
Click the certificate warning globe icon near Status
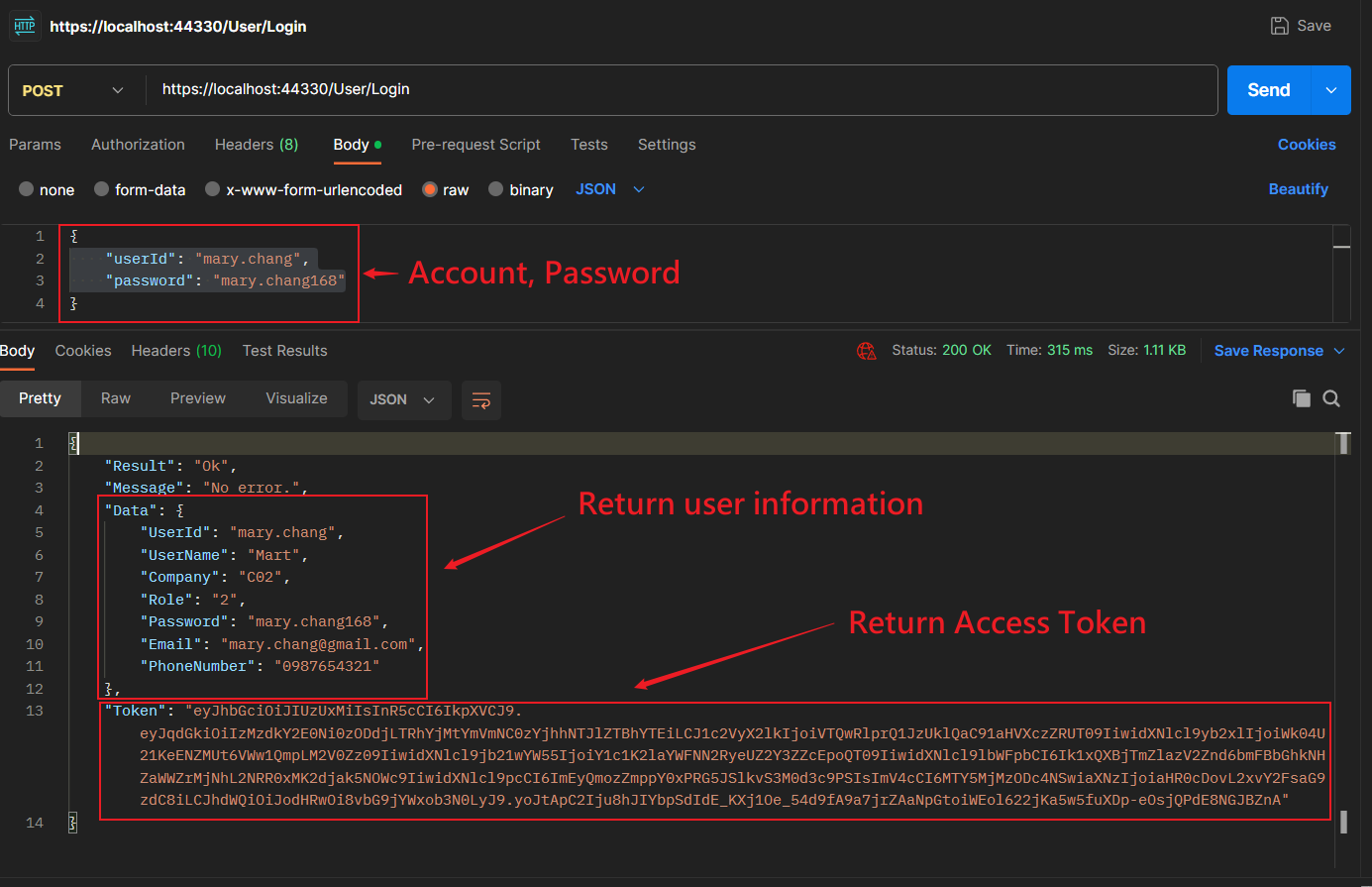pos(867,350)
